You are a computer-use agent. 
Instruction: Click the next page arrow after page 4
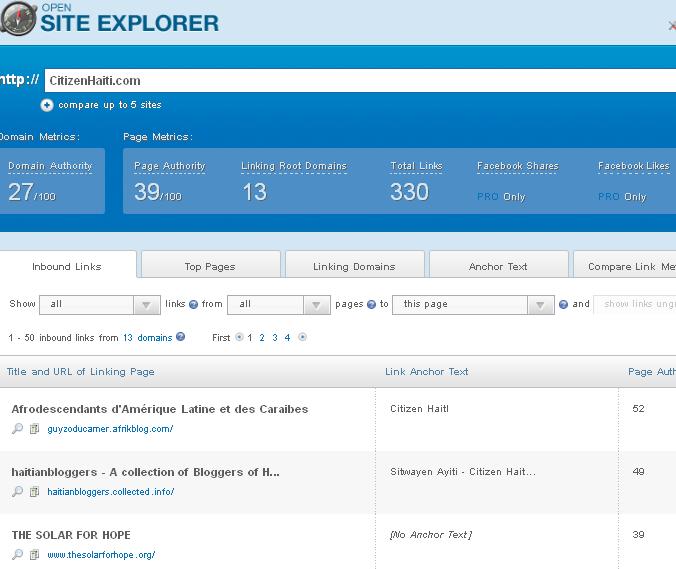tap(302, 337)
